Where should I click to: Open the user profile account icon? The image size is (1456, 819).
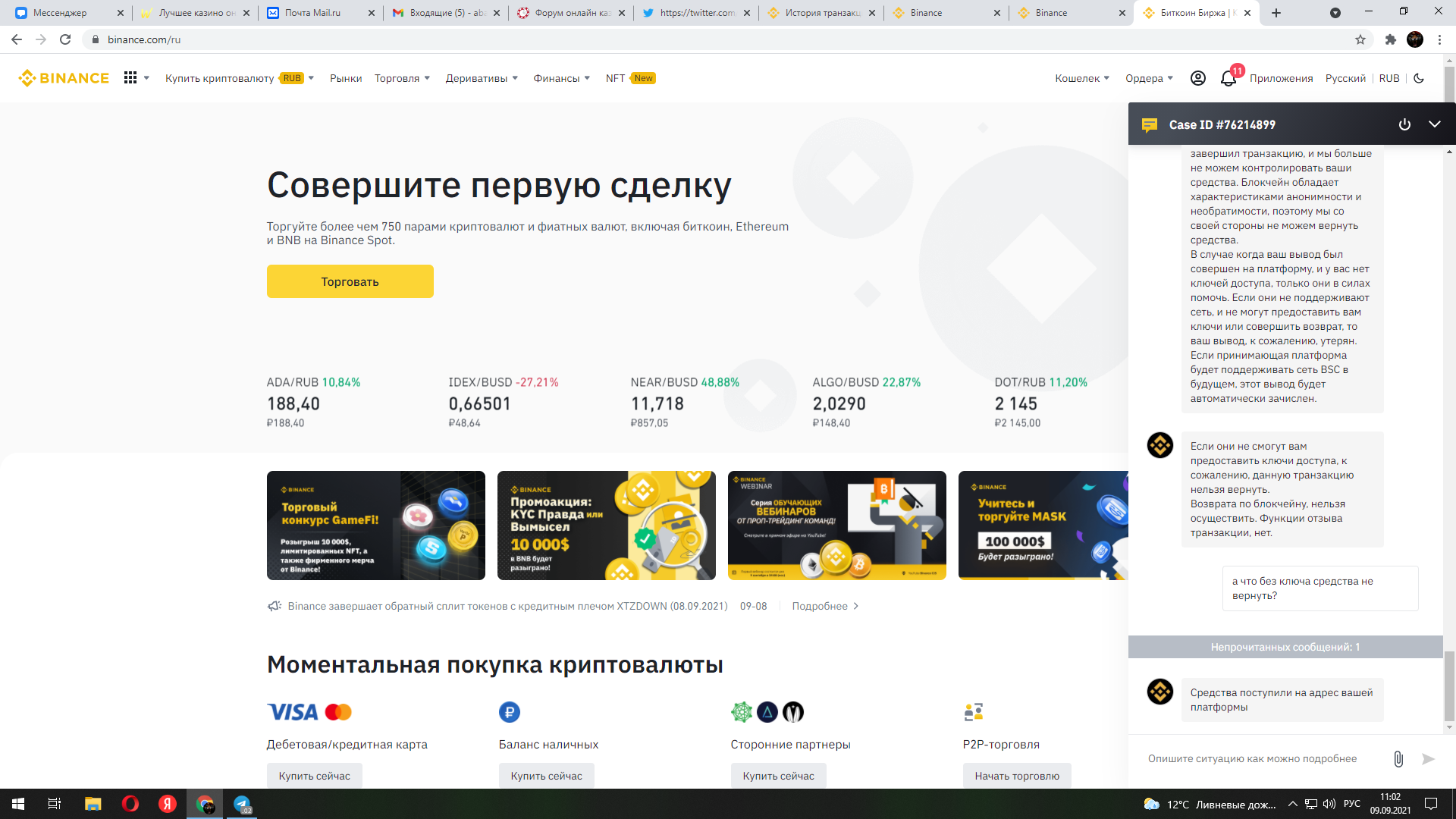[1198, 78]
